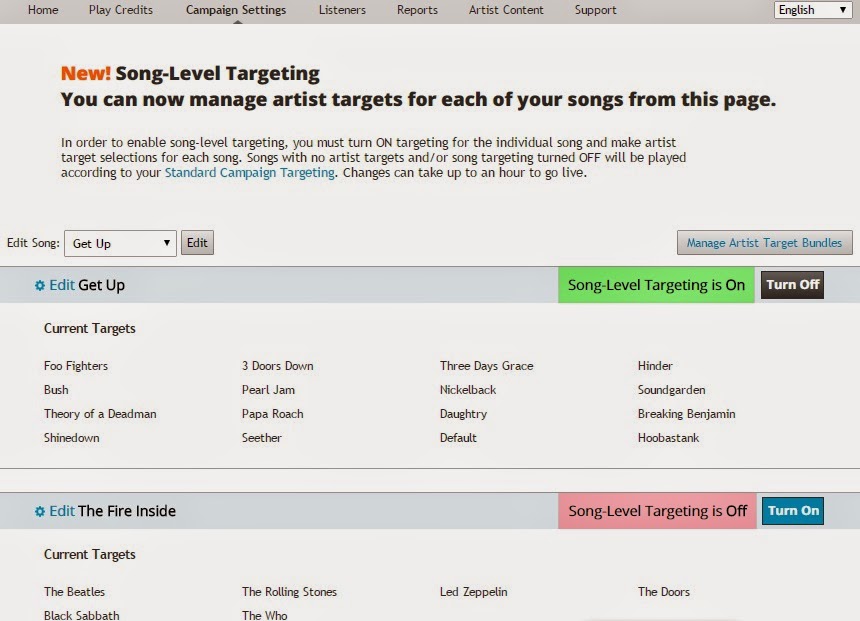Click the Edit link for Get Up
The image size is (860, 621).
point(62,285)
